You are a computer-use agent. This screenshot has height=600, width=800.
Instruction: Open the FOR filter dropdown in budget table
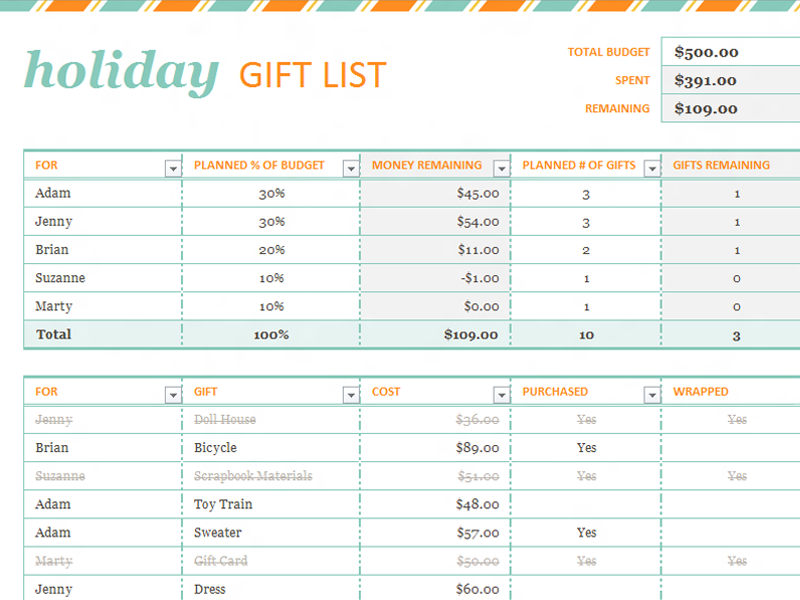click(173, 168)
